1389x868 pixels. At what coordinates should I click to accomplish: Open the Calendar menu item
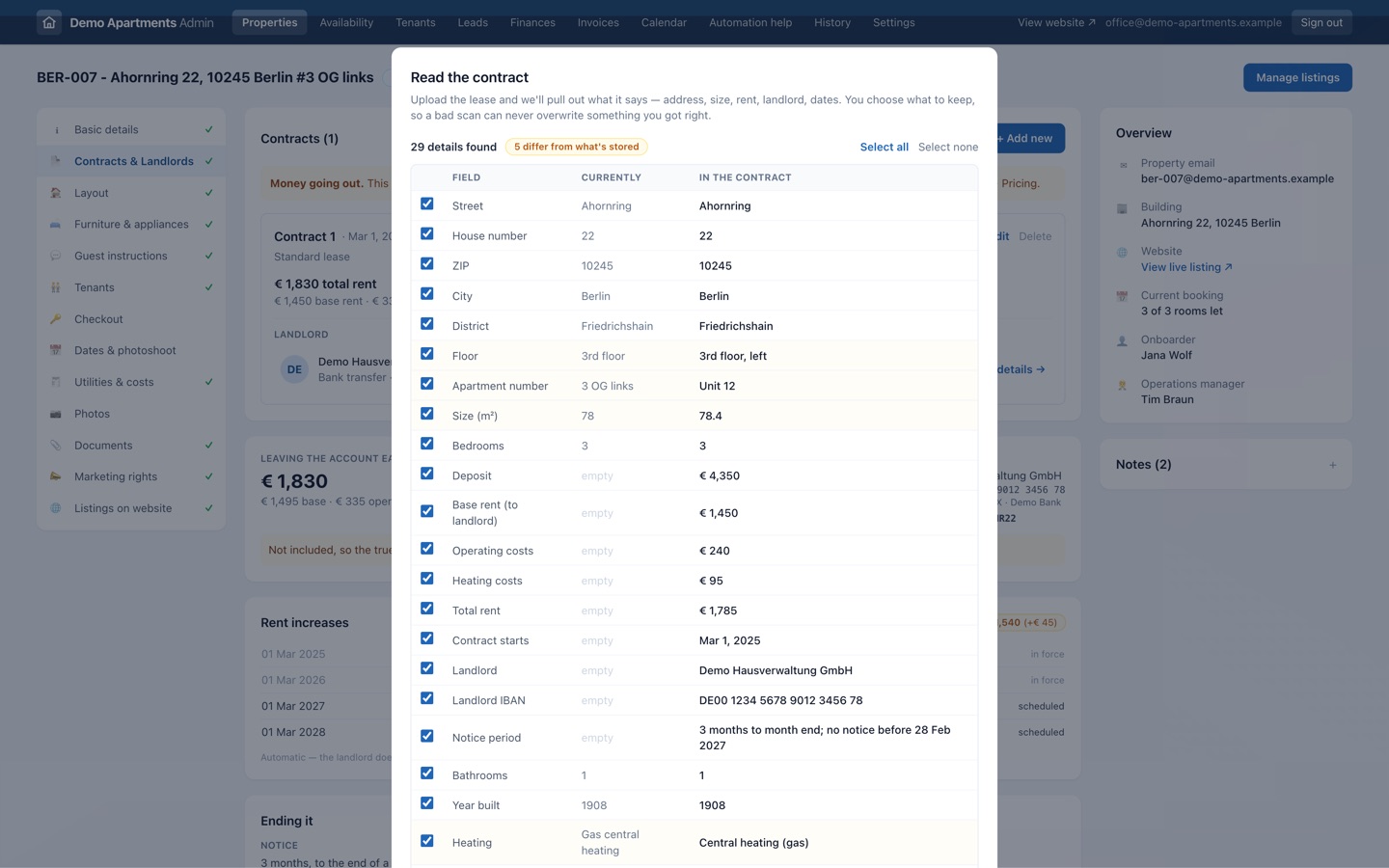664,22
